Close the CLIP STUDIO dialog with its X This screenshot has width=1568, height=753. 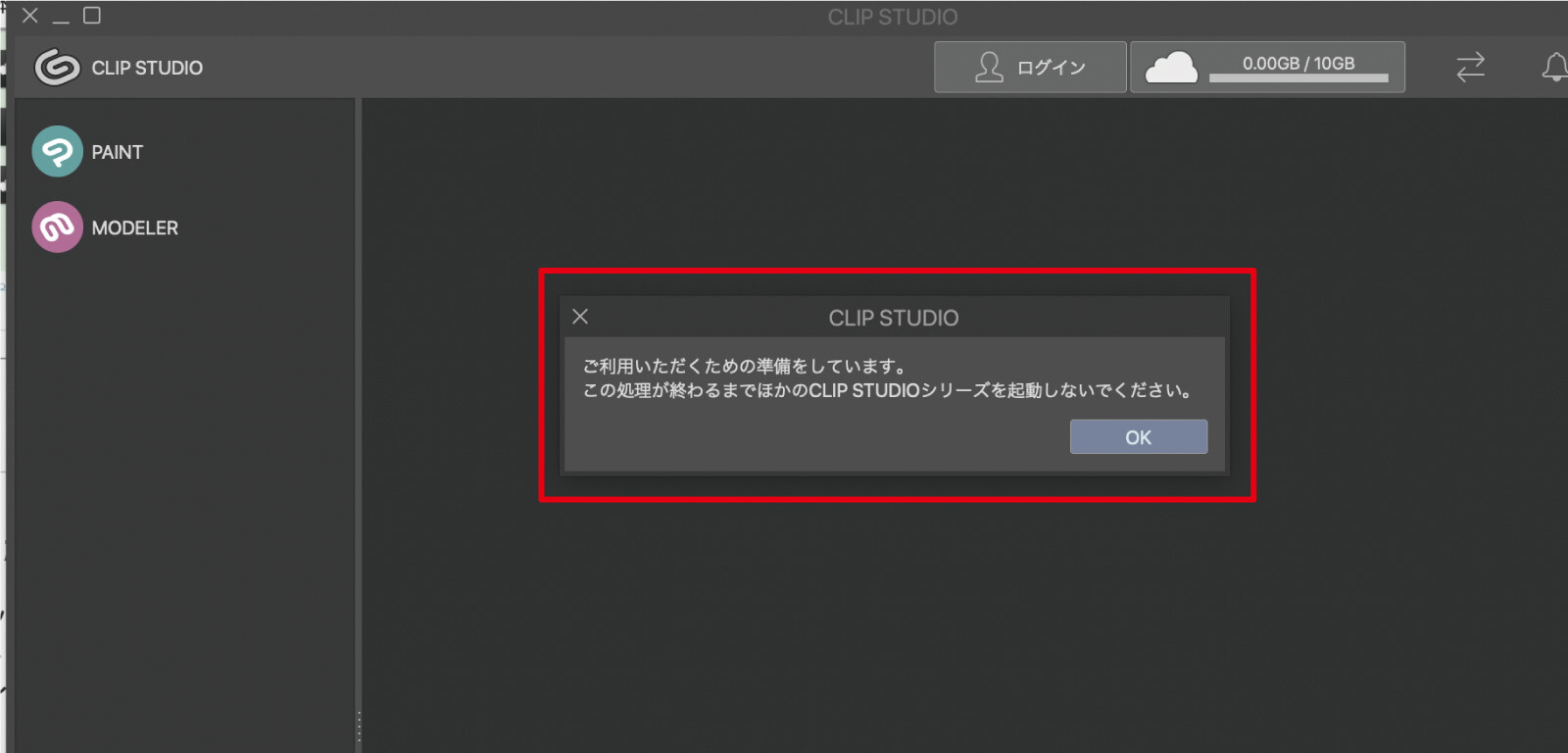coord(580,317)
